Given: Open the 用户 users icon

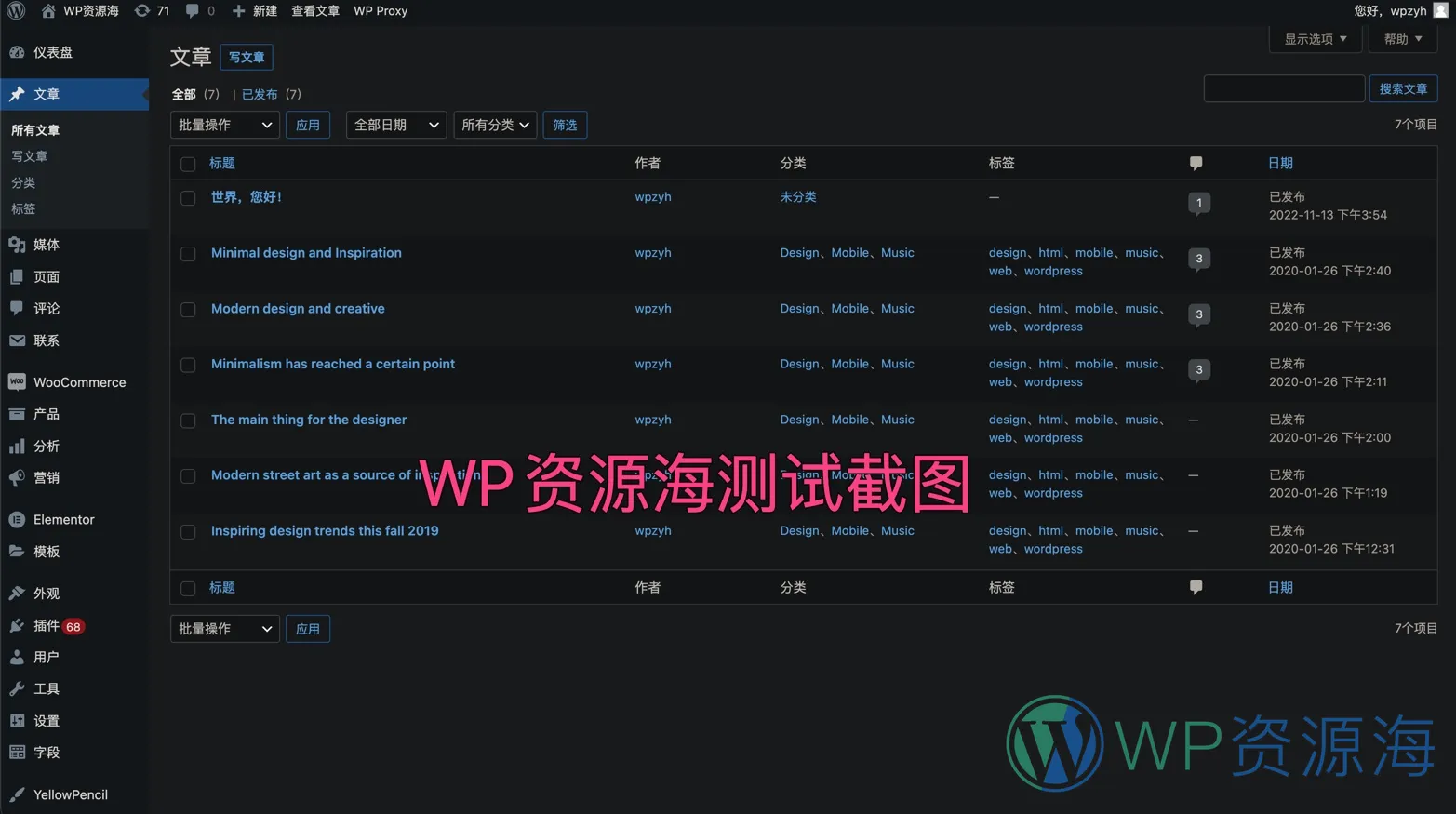Looking at the screenshot, I should (17, 657).
